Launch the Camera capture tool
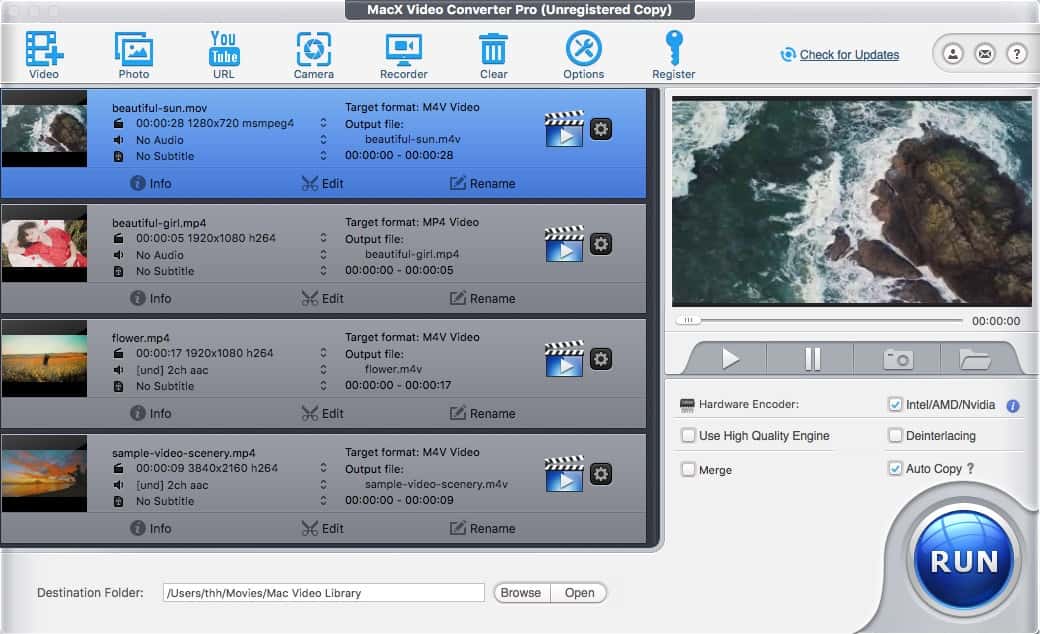Screen dimensions: 1040x634 314,50
